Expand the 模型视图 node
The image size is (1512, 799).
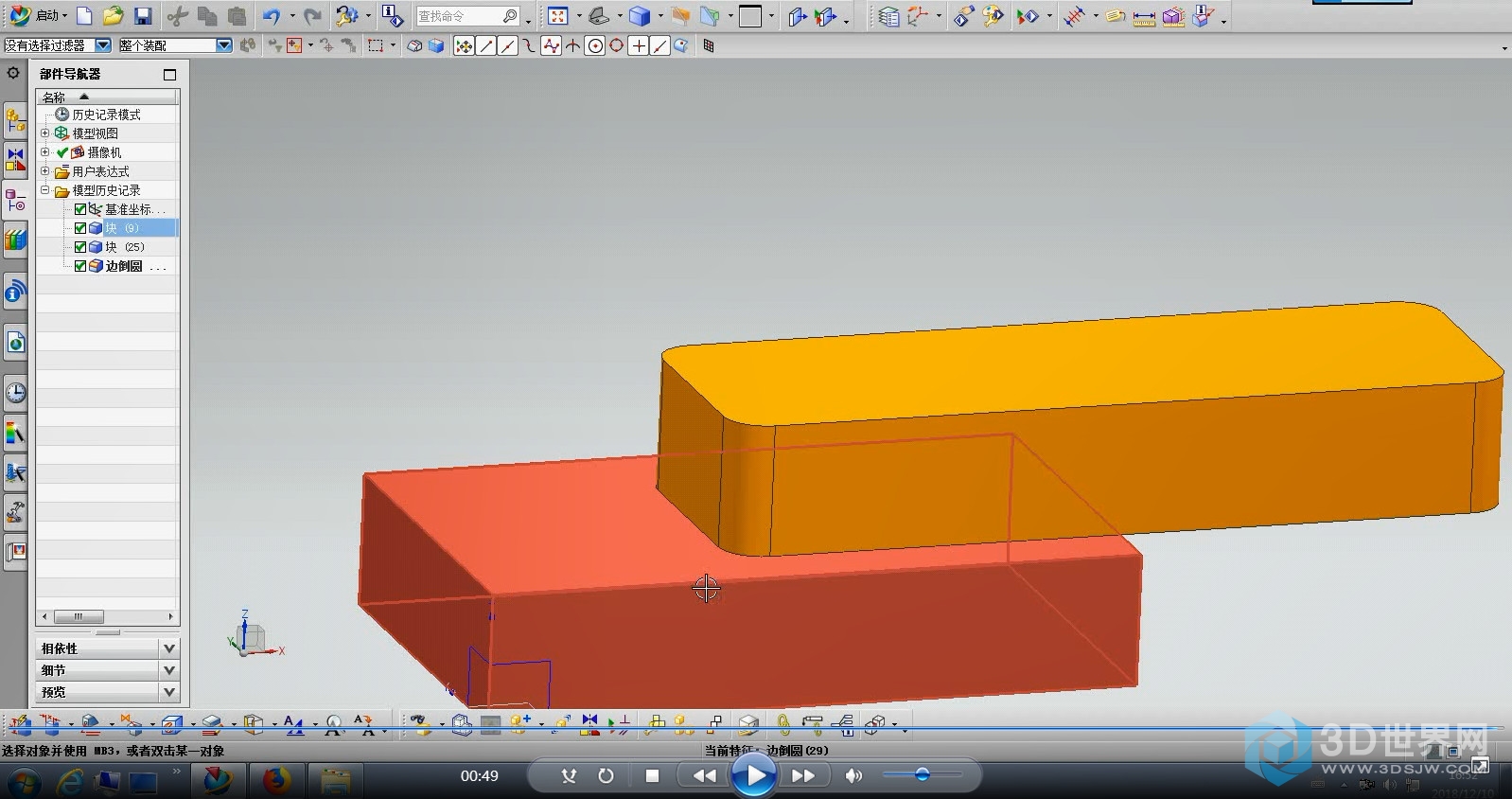coord(44,133)
